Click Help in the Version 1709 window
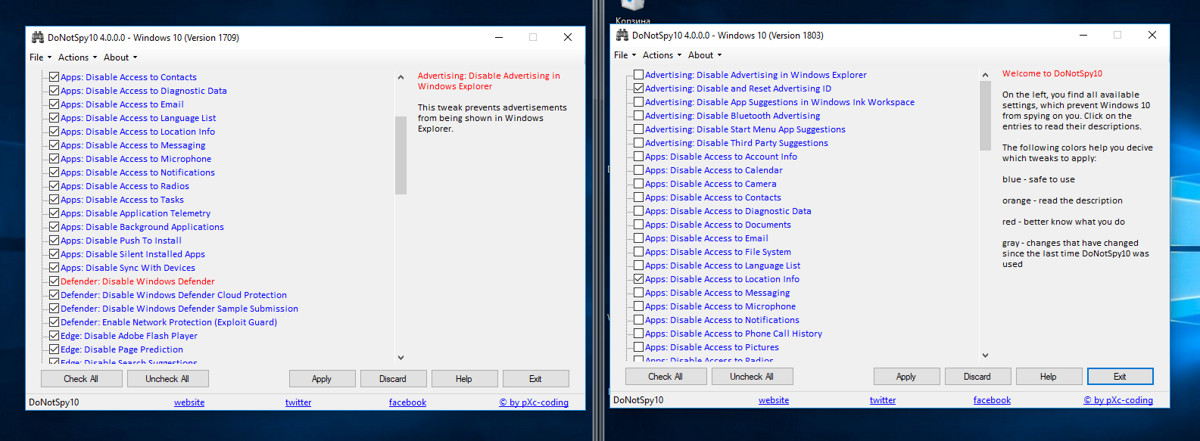The image size is (1200, 441). tap(464, 379)
